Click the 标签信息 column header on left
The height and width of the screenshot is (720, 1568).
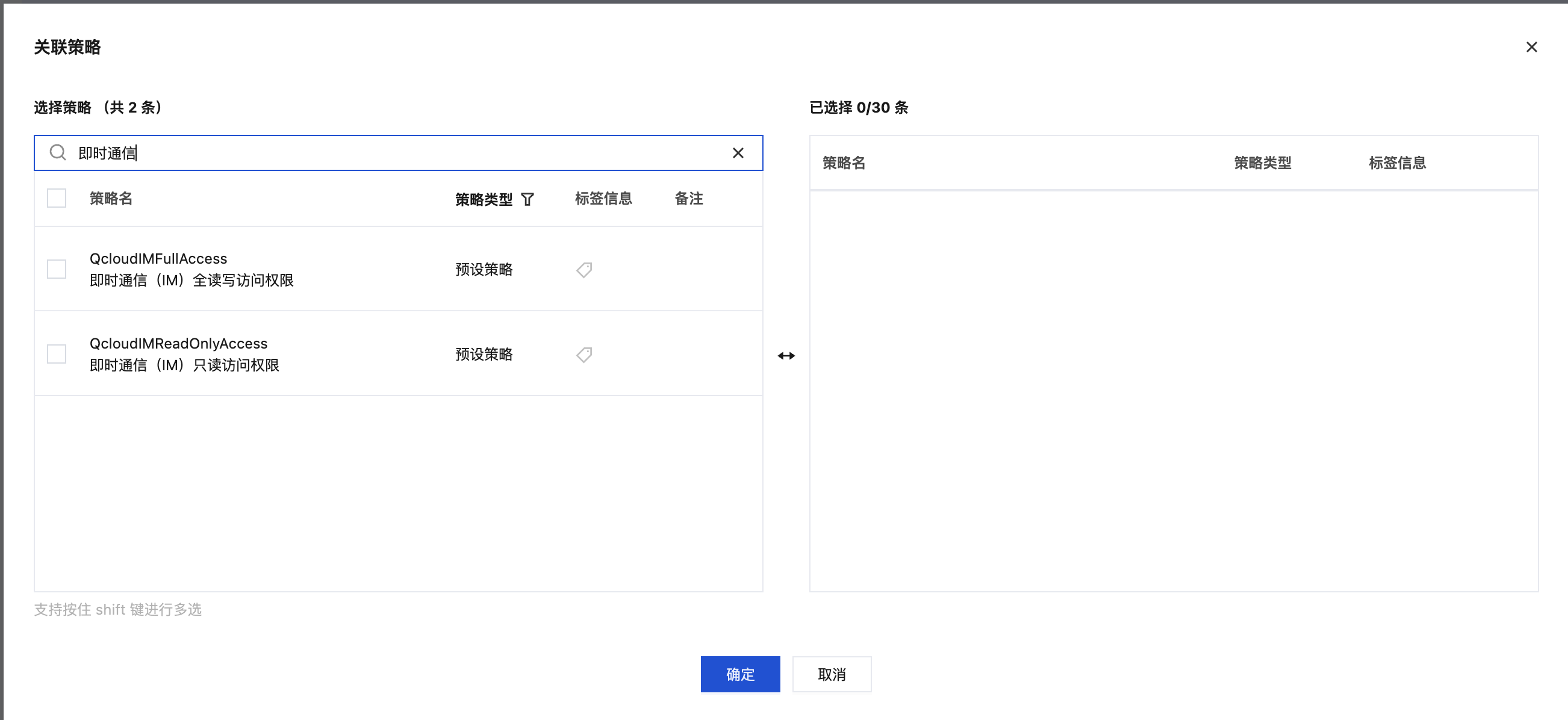click(x=603, y=199)
